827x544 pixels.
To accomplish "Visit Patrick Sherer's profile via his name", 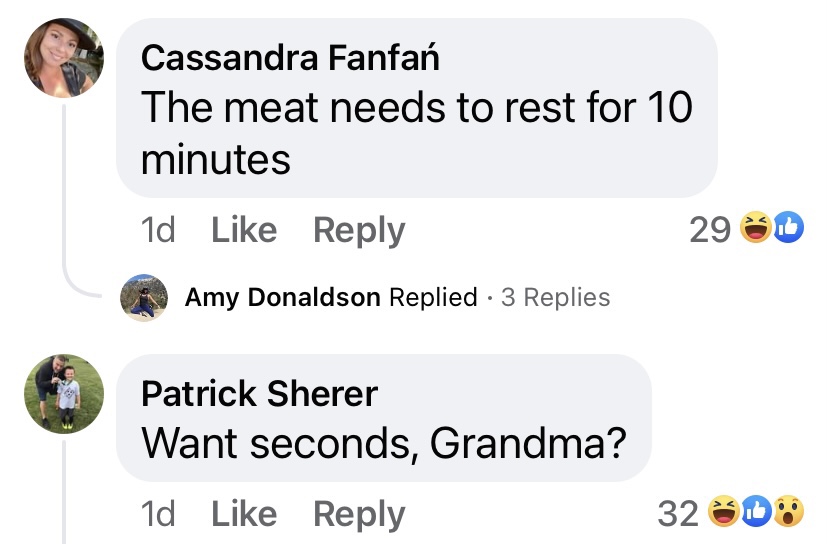I will coord(259,394).
